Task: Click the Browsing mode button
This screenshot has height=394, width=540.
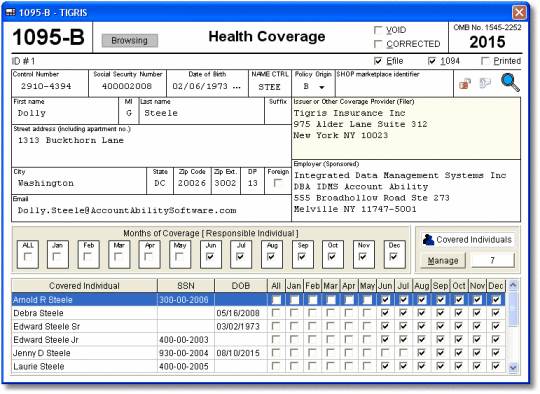Action: 129,41
